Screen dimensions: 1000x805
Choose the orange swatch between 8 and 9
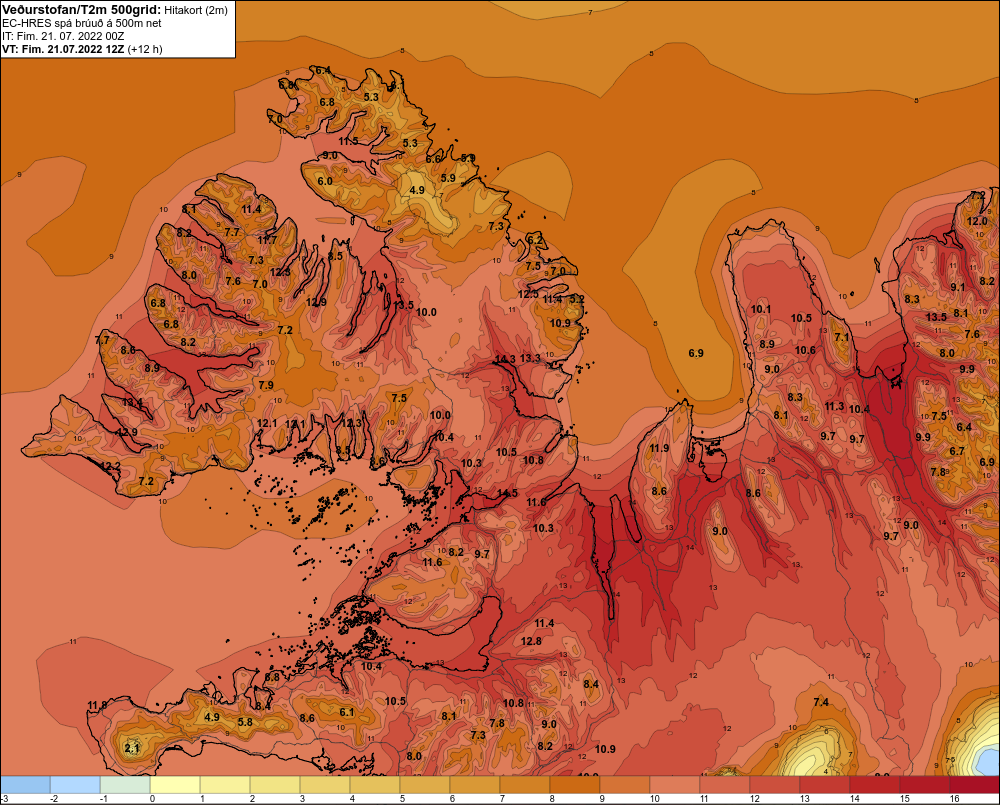(575, 784)
